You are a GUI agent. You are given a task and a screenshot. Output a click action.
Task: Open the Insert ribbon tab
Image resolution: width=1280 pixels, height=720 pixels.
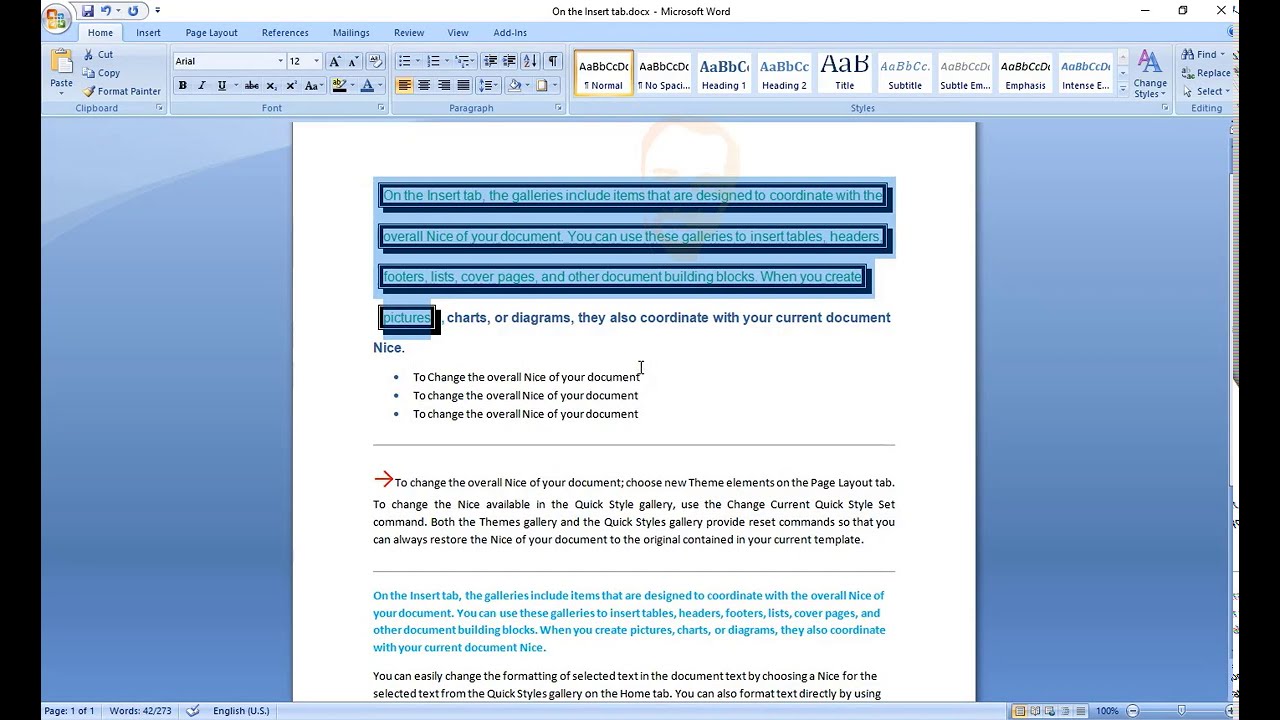(148, 33)
